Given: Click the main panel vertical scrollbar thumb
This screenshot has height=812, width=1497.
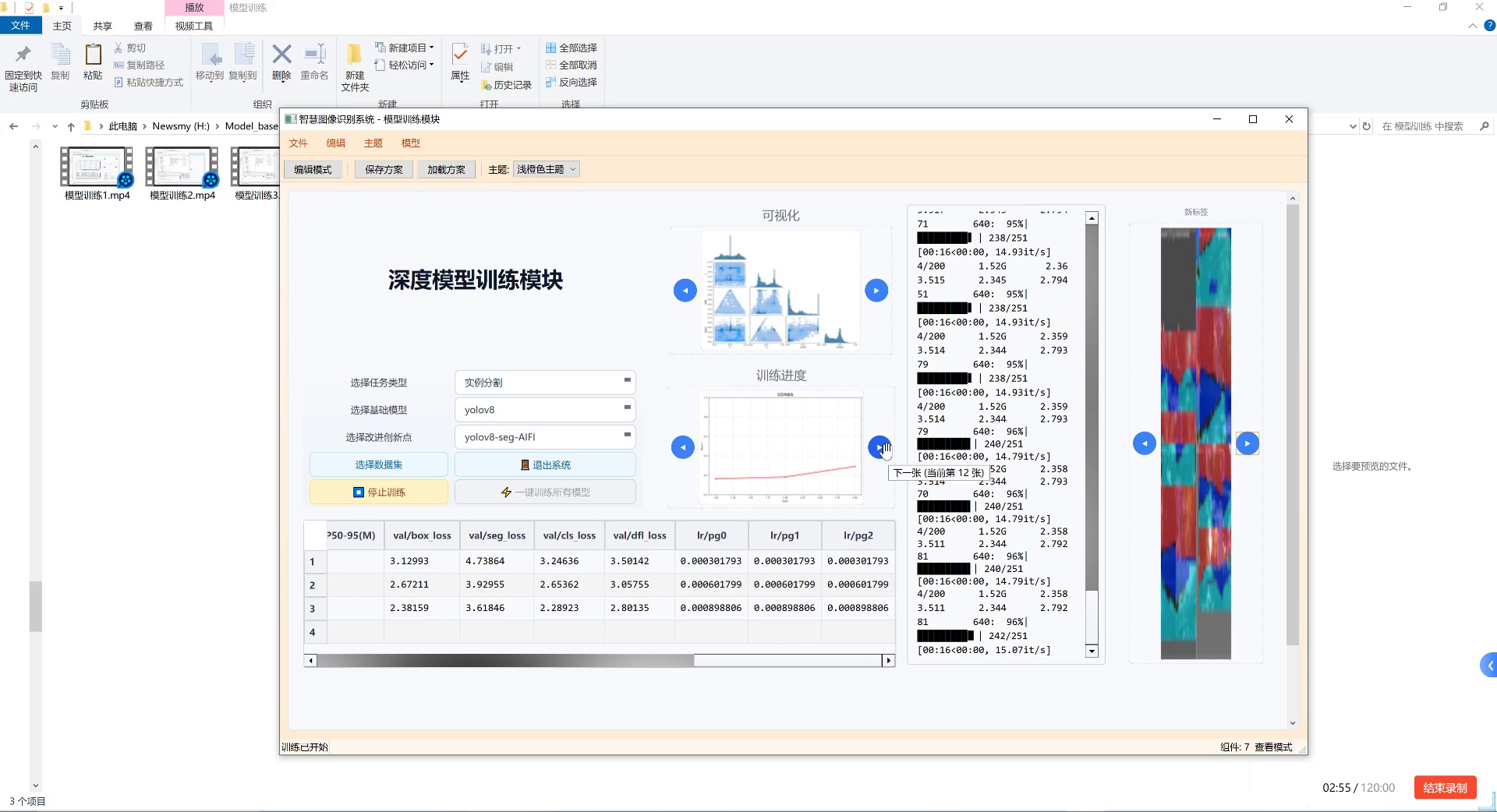Looking at the screenshot, I should click(1293, 425).
